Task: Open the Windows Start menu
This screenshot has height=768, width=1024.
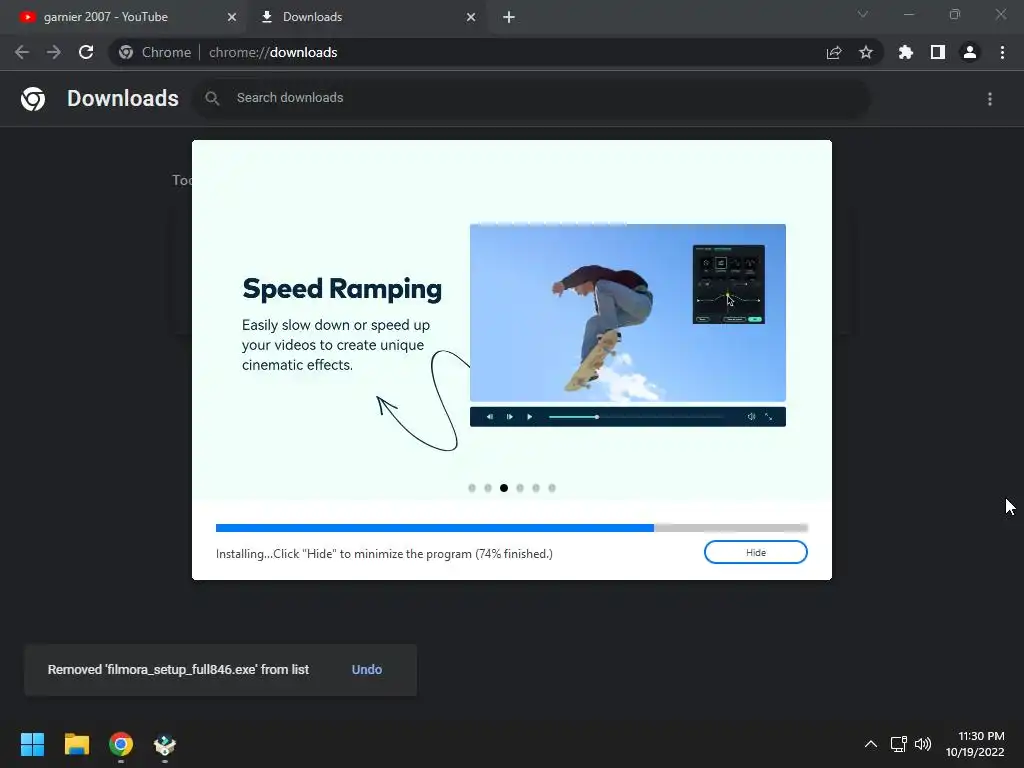Action: [33, 744]
